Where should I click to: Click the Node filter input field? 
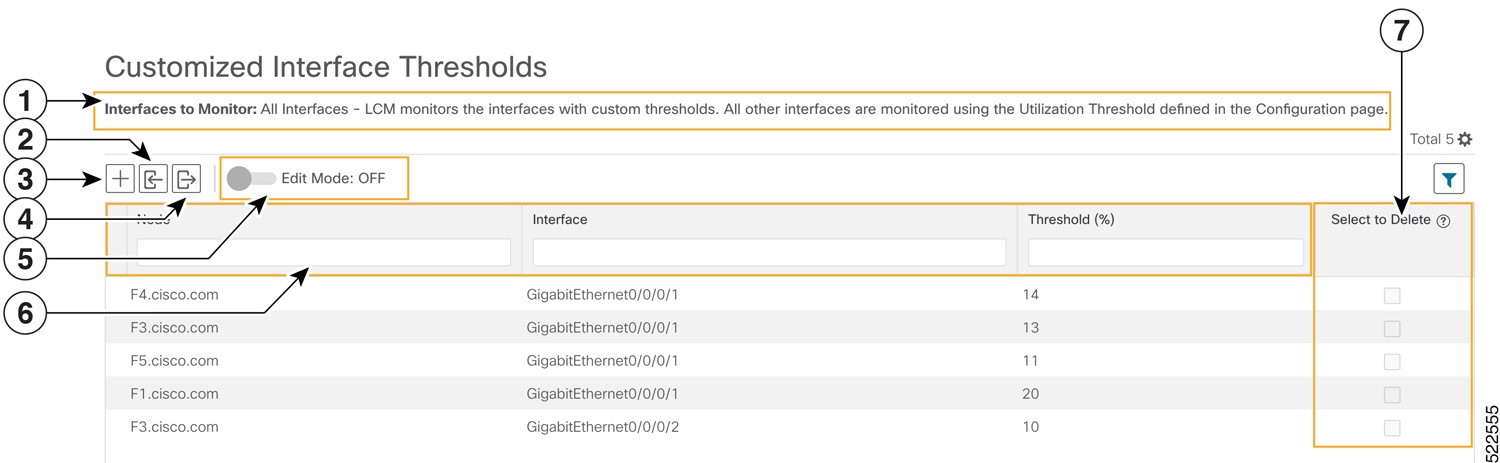point(323,252)
